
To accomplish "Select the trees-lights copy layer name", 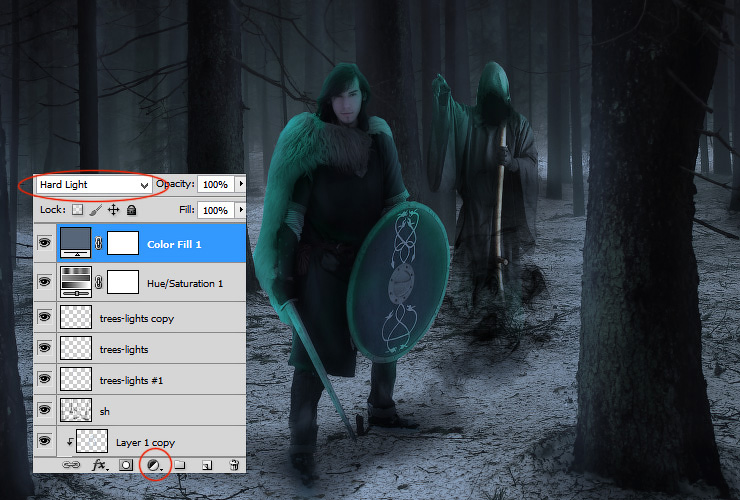I will [x=137, y=319].
